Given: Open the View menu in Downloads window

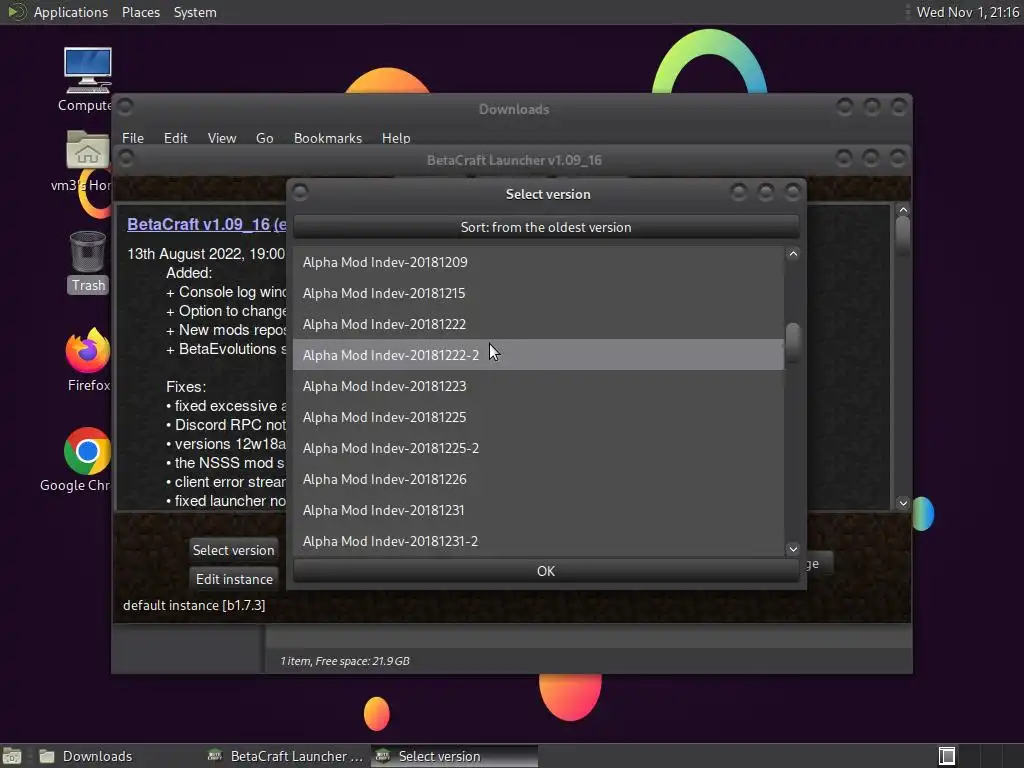Looking at the screenshot, I should 221,138.
